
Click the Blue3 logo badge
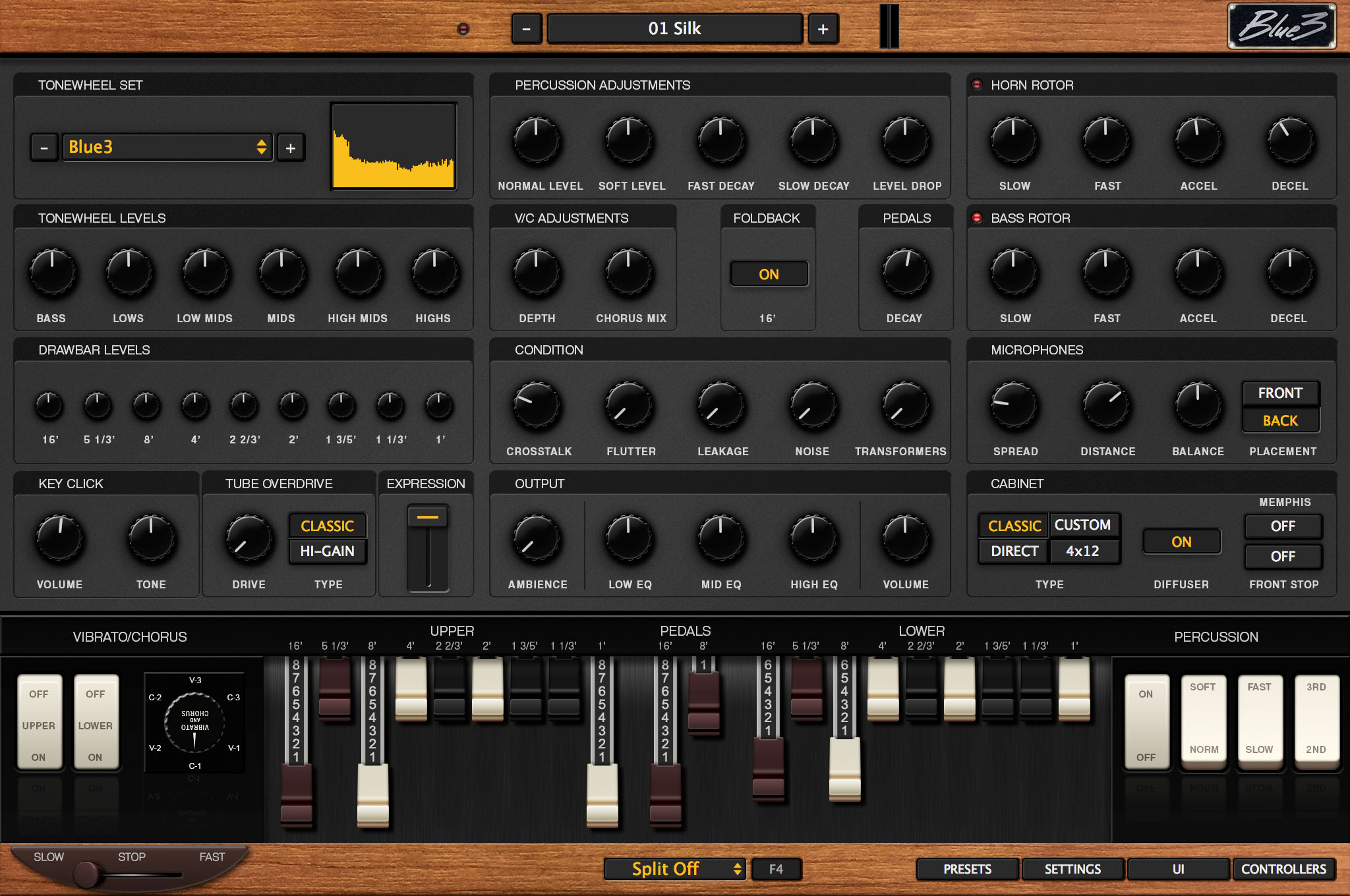(x=1281, y=26)
